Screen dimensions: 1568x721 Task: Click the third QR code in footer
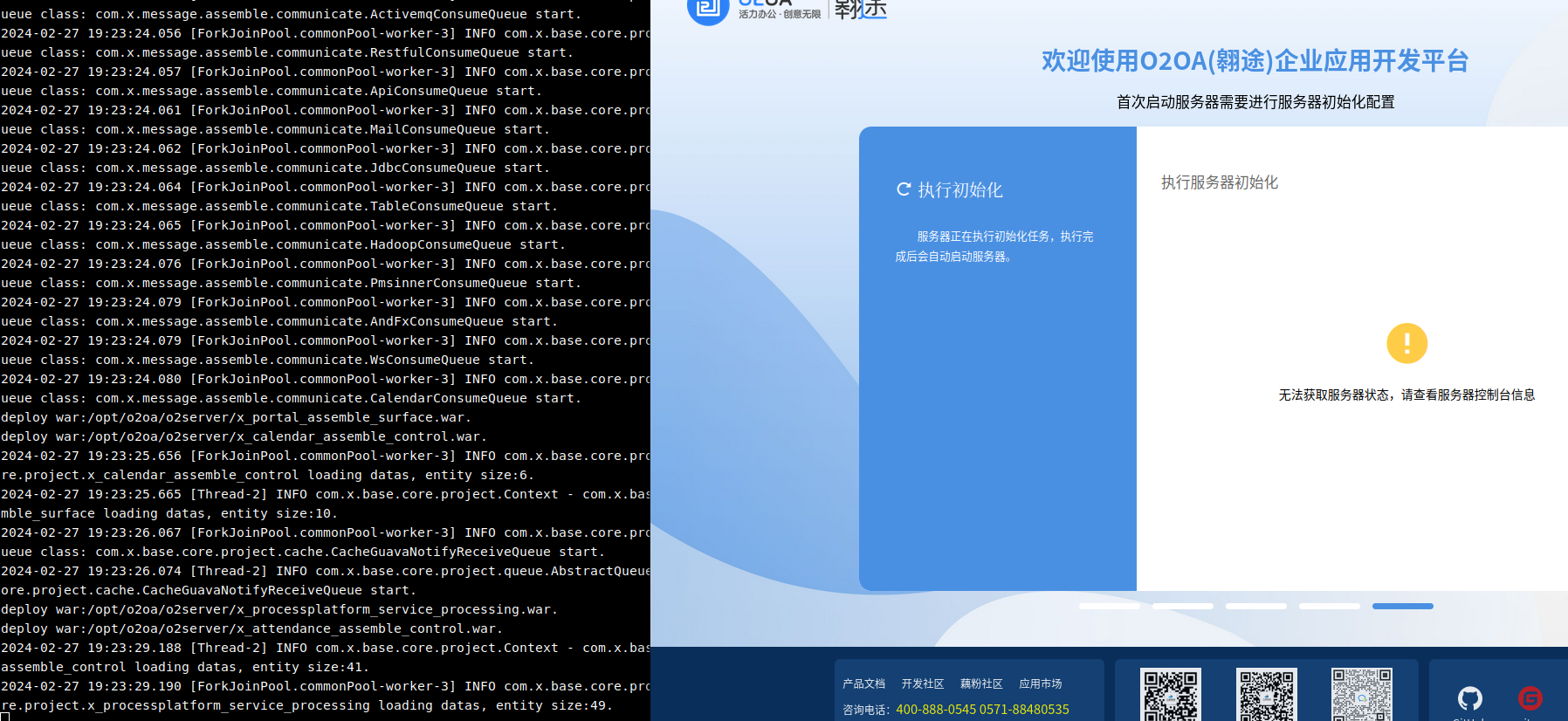[1361, 695]
